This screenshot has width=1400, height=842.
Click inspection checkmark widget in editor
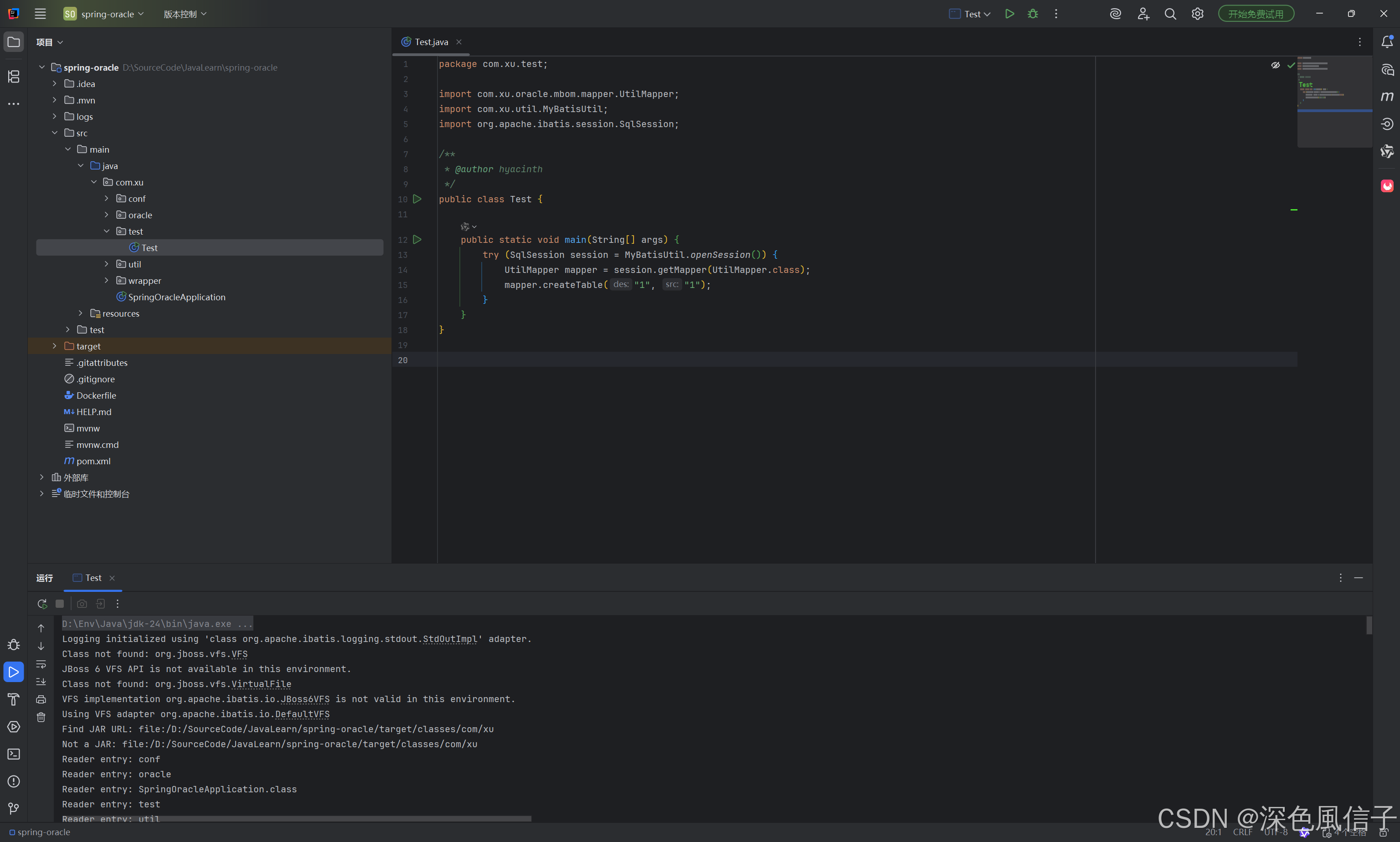1291,65
